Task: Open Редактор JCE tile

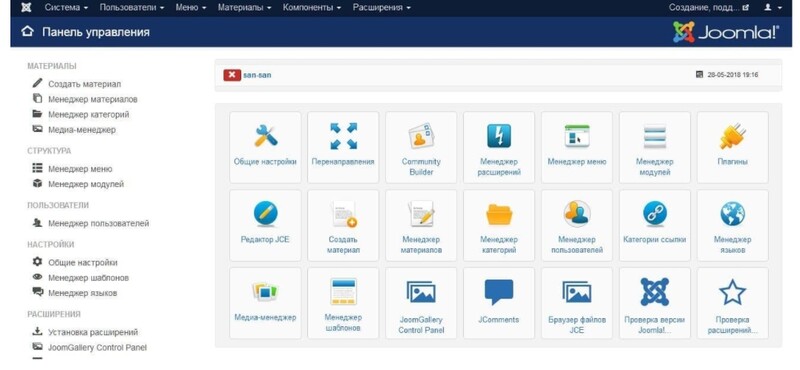Action: [x=265, y=225]
